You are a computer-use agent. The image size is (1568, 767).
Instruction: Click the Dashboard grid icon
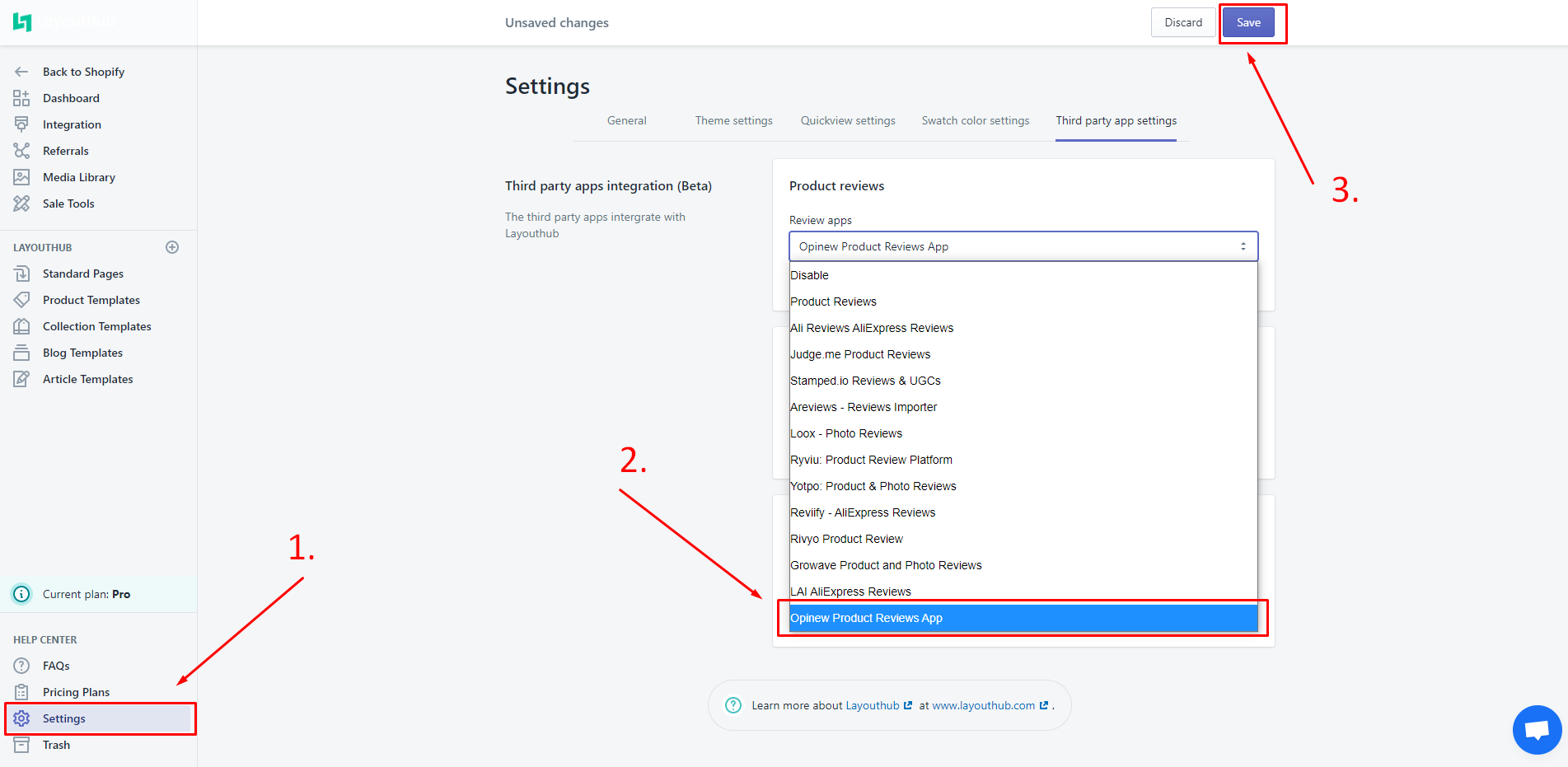[21, 98]
